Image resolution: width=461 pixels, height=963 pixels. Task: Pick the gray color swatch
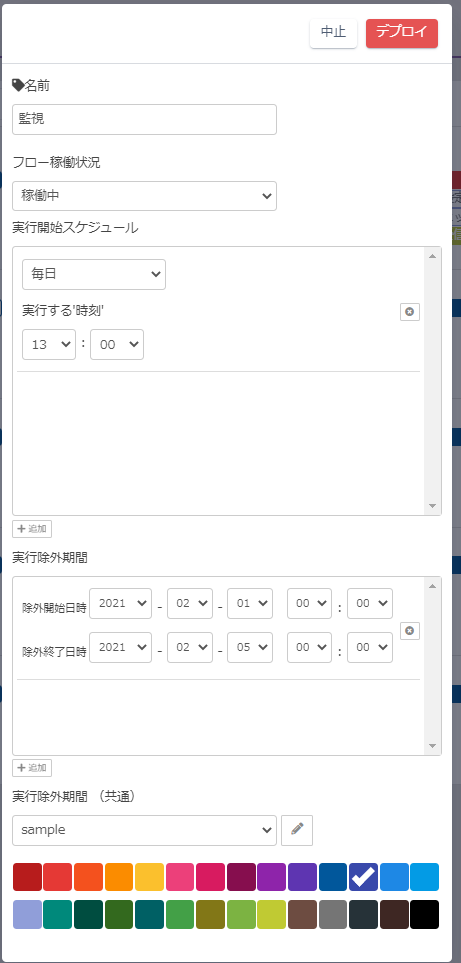point(333,914)
